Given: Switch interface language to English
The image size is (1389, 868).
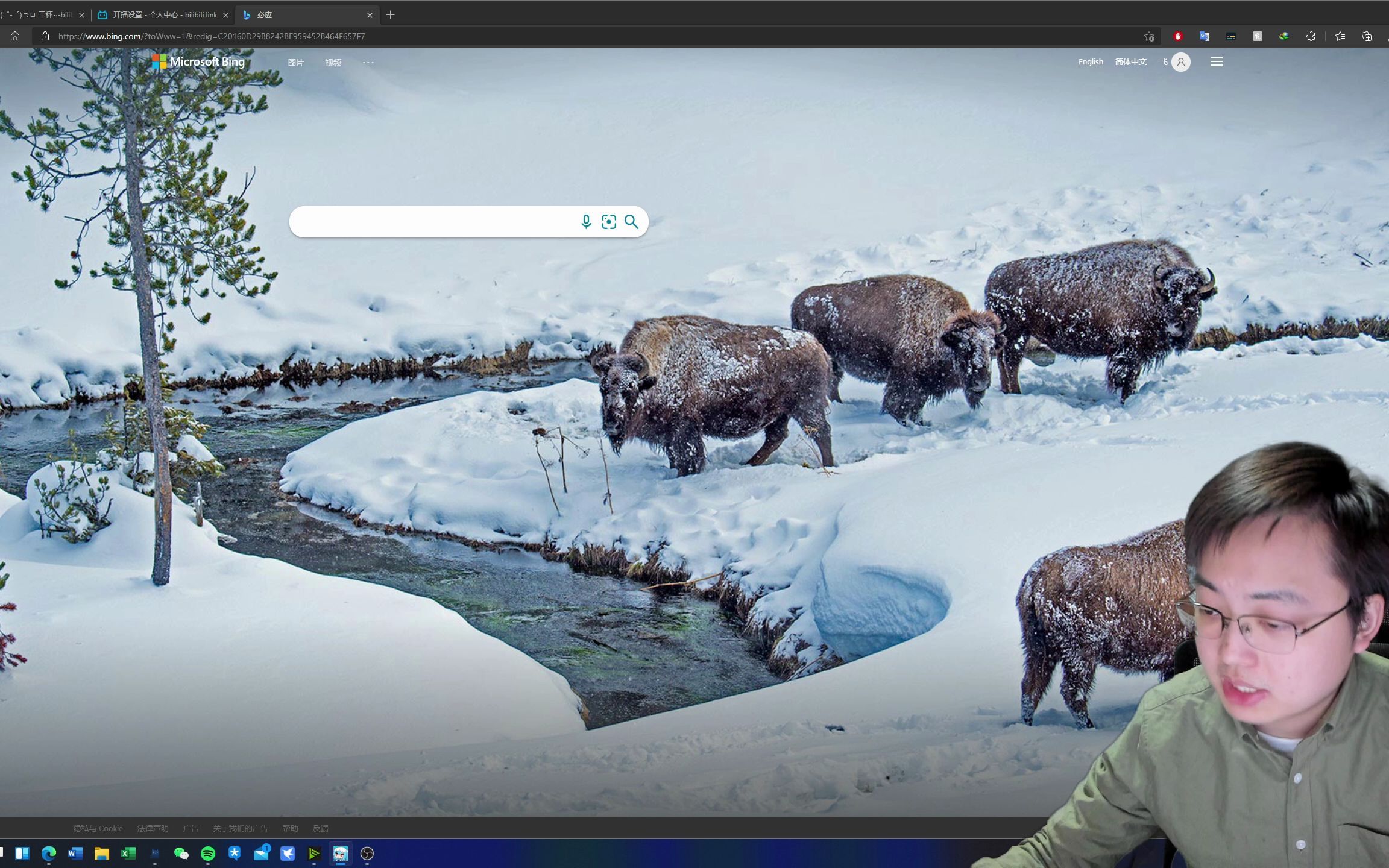Looking at the screenshot, I should (x=1090, y=61).
